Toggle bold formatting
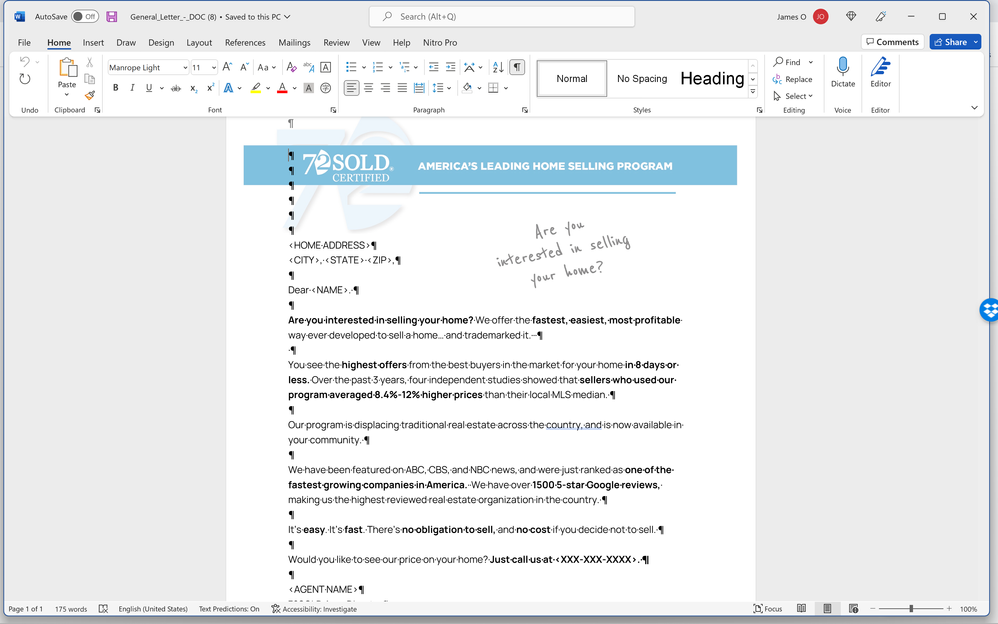The height and width of the screenshot is (624, 998). click(115, 88)
